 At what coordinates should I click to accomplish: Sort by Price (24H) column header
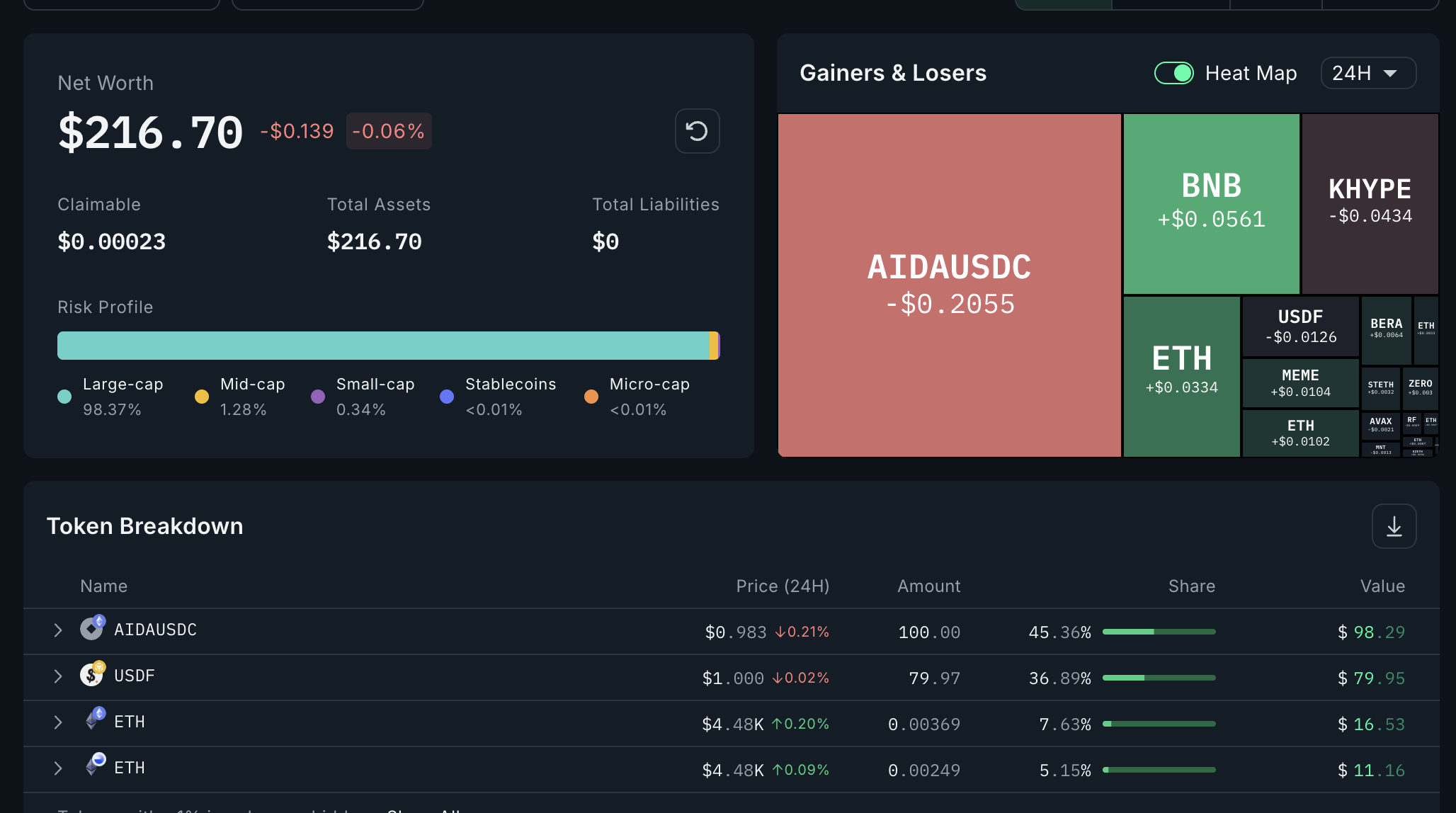tap(782, 586)
